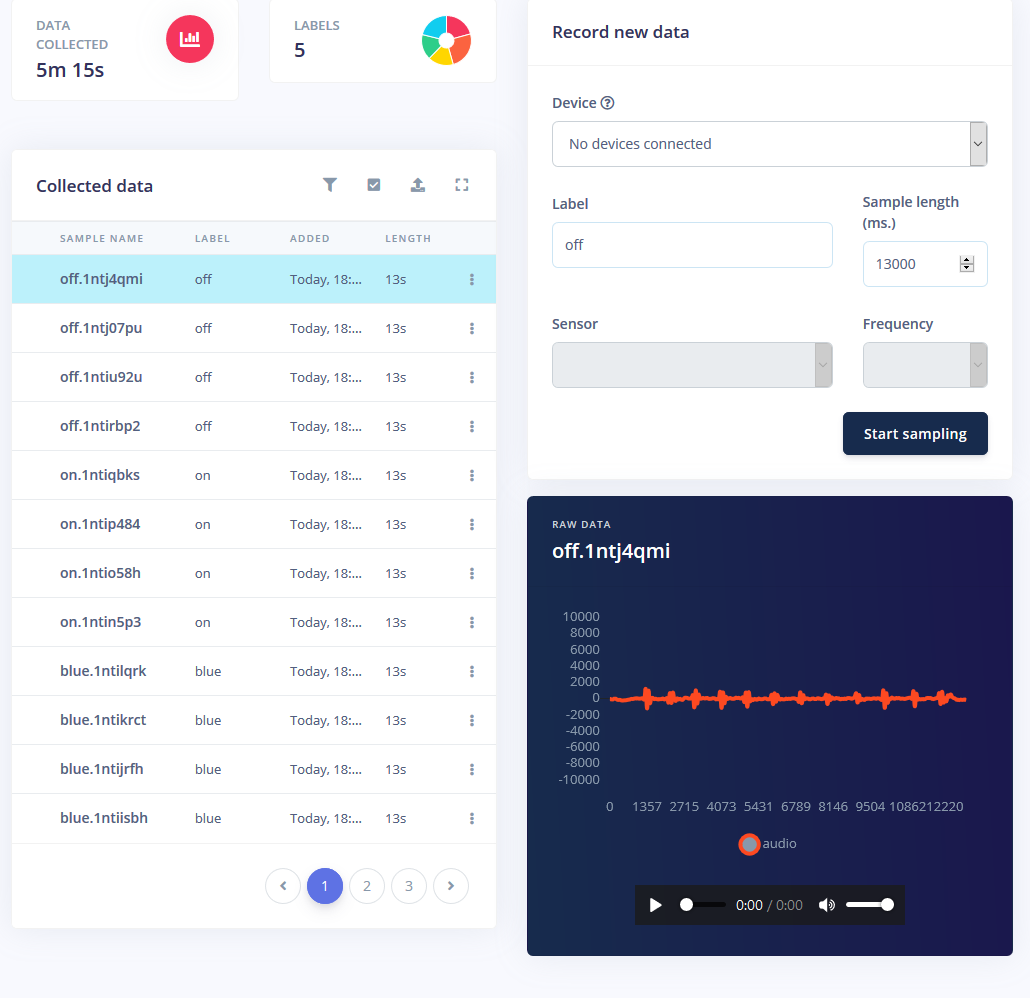Screen dimensions: 1030x998
Task: Mute the audio player
Action: 826,905
